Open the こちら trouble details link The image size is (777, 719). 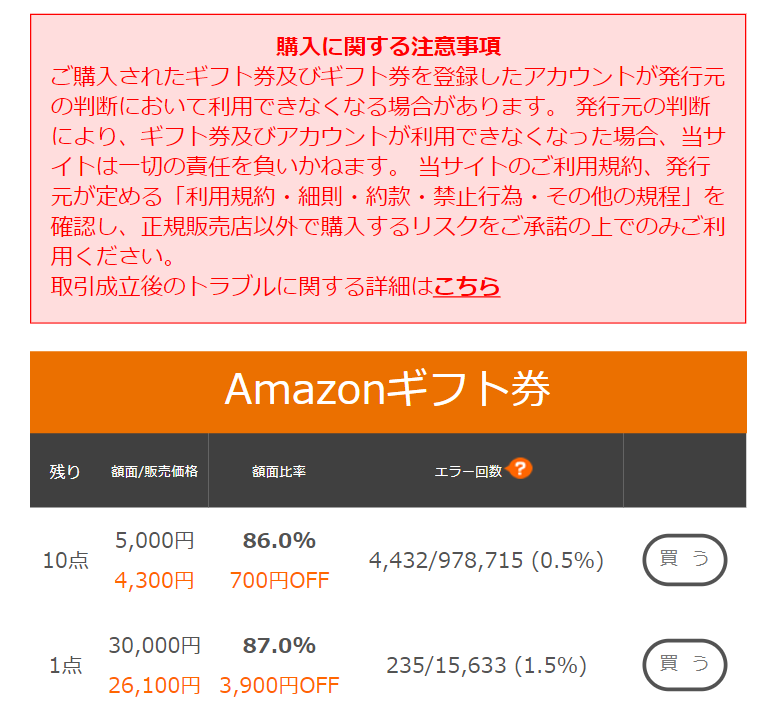pos(467,287)
